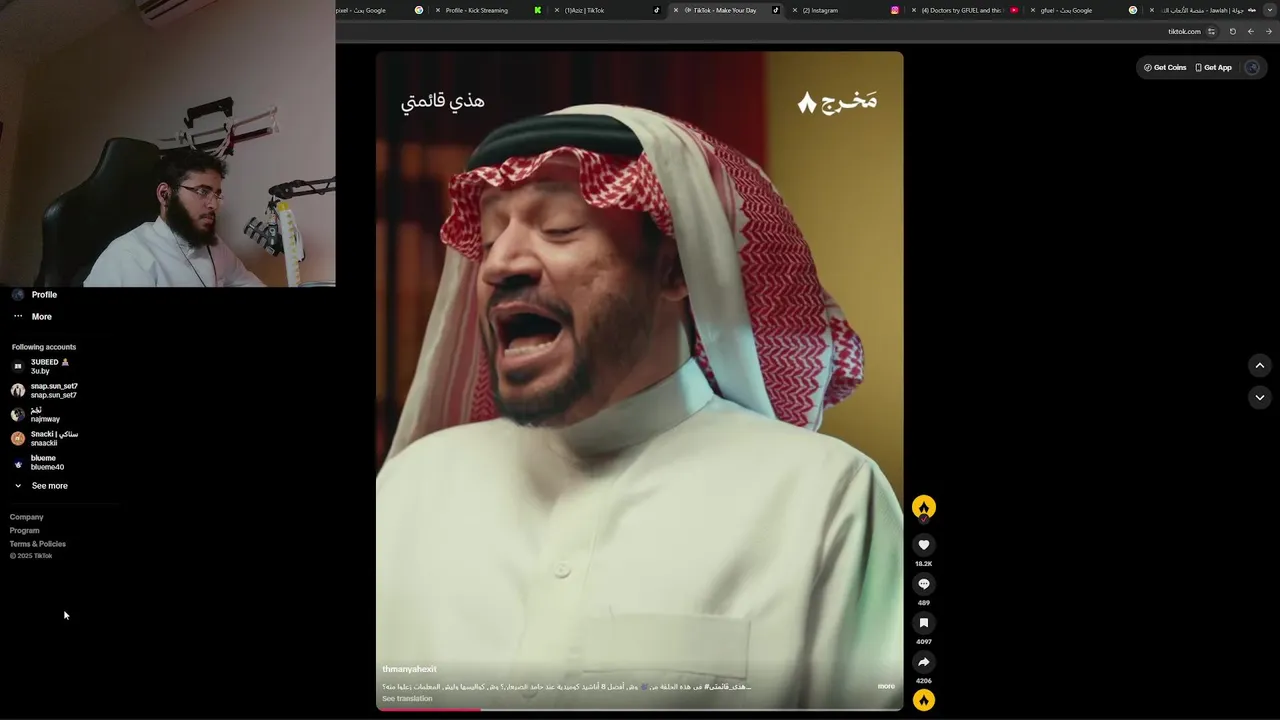This screenshot has width=1280, height=720.
Task: Open the three-dots More menu icon
Action: click(x=18, y=316)
